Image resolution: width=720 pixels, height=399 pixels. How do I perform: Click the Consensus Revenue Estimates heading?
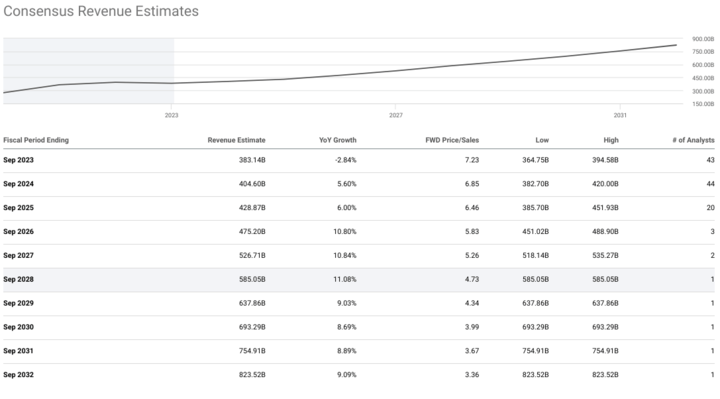pos(101,11)
